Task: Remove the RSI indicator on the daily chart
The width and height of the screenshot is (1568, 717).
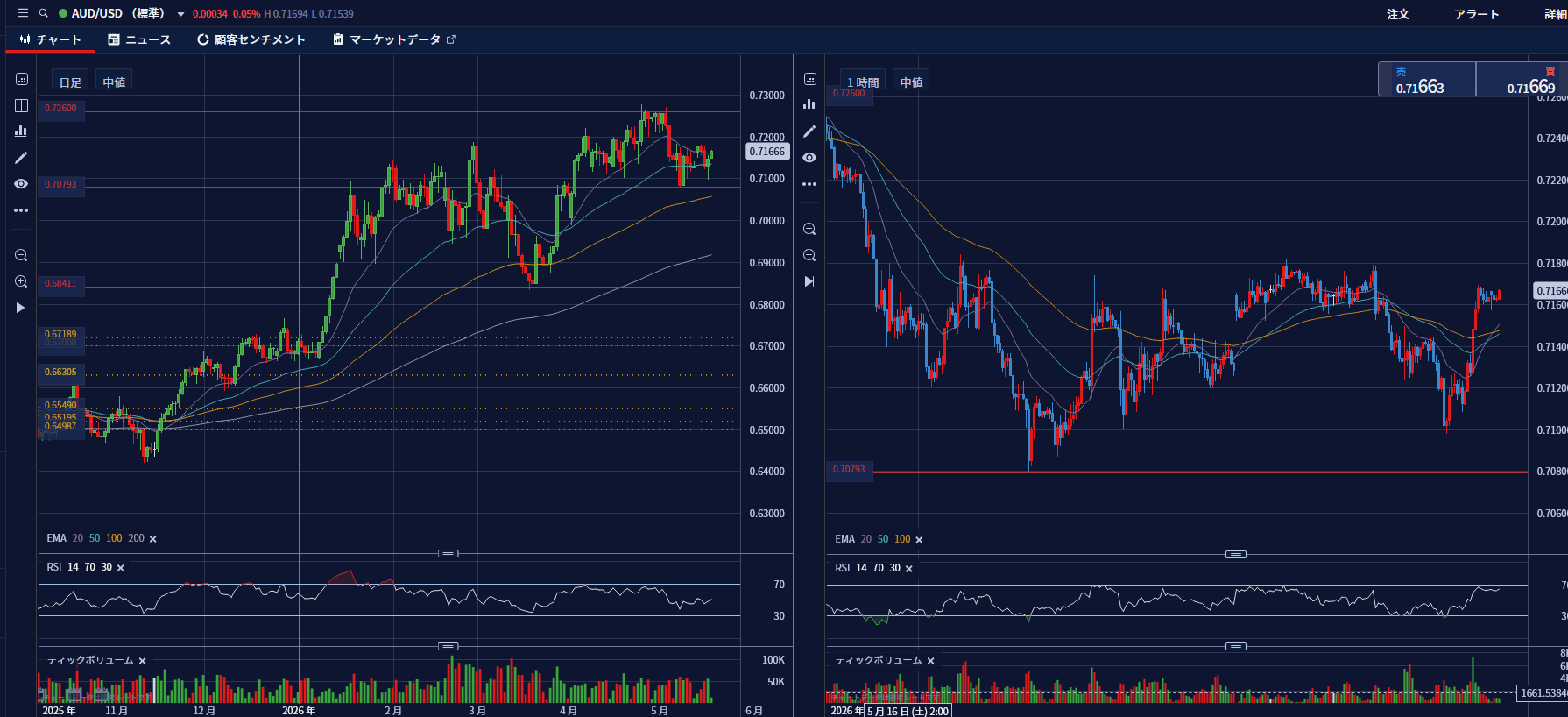Action: click(x=121, y=568)
